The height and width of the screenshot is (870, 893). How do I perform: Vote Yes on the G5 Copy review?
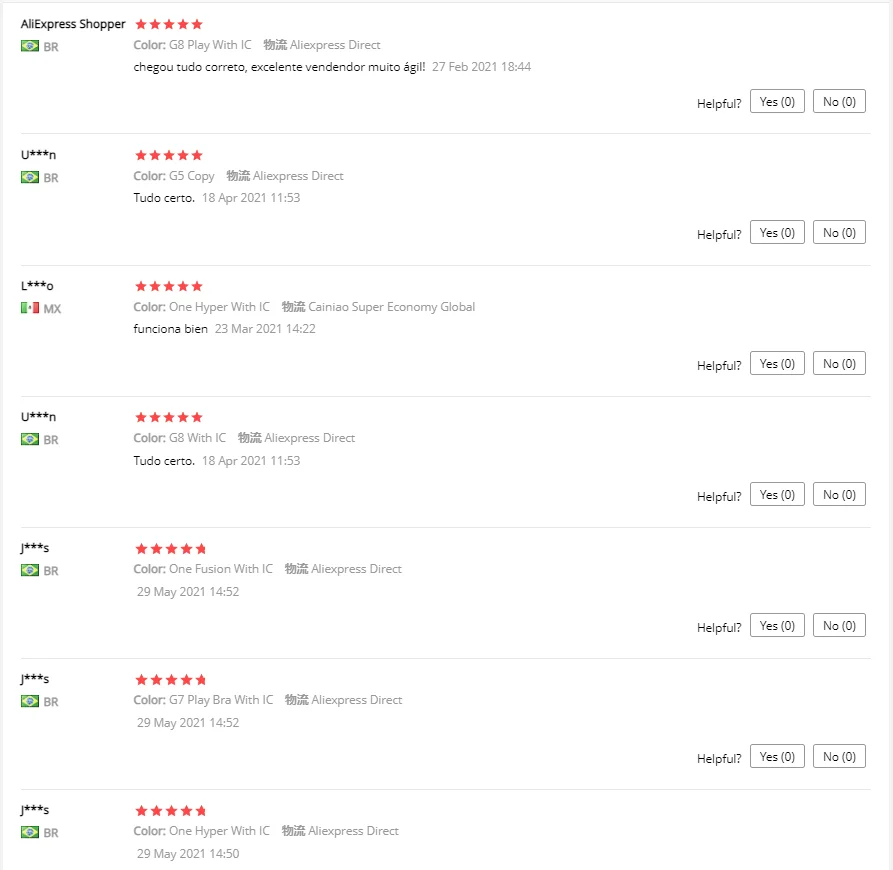pyautogui.click(x=777, y=232)
